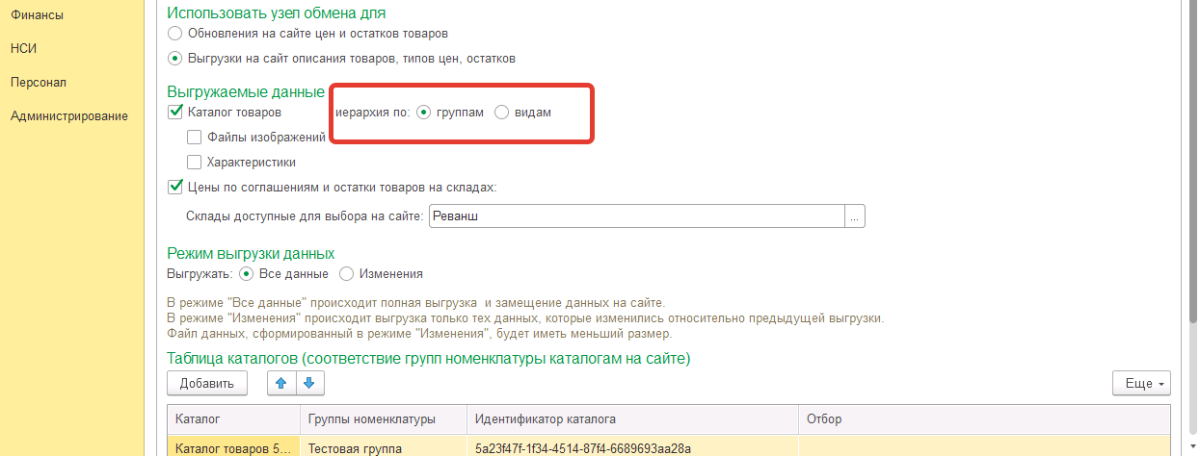Image resolution: width=1200 pixels, height=456 pixels.
Task: Open 'Финансы' section in sidebar
Action: point(37,15)
